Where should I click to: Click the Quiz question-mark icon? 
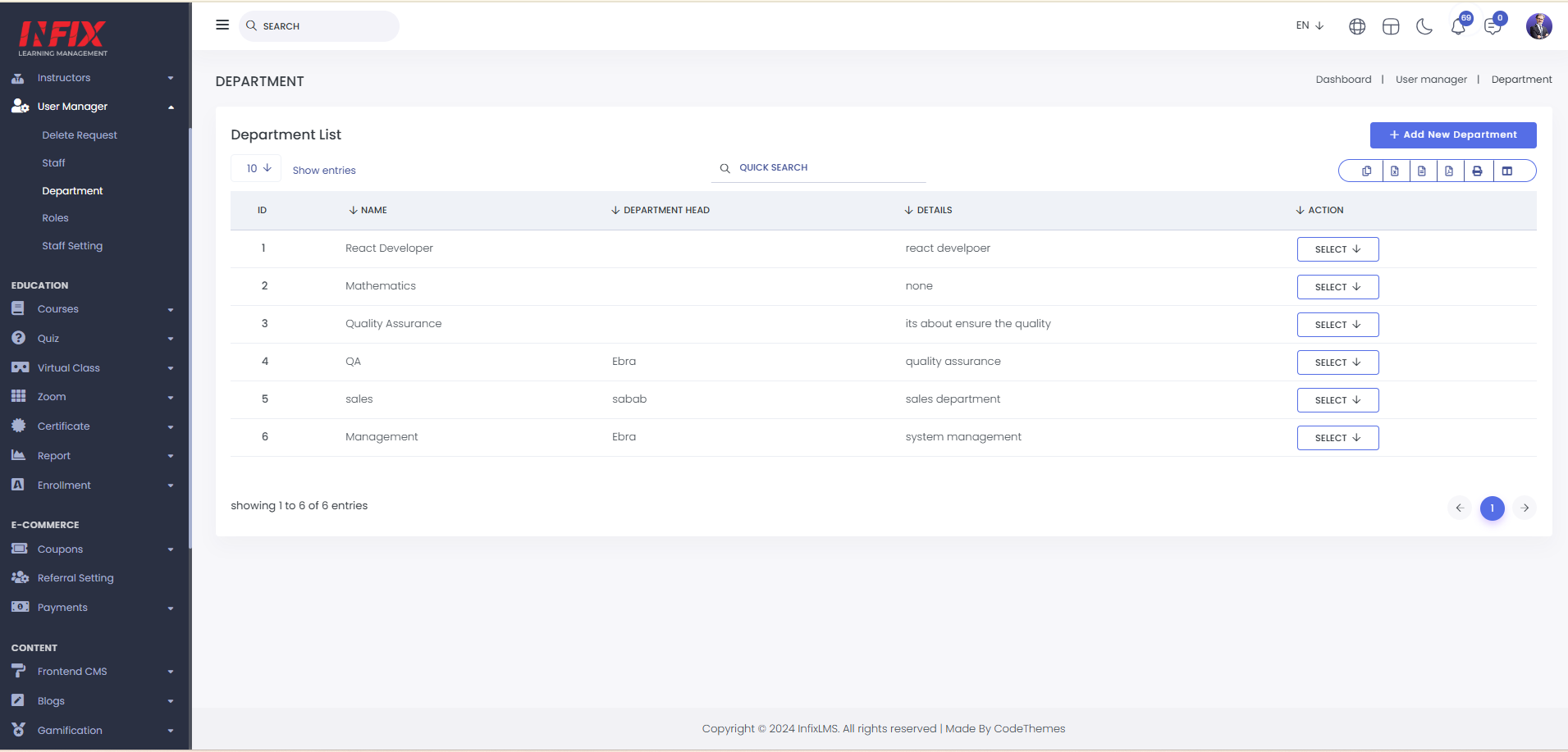pos(18,338)
